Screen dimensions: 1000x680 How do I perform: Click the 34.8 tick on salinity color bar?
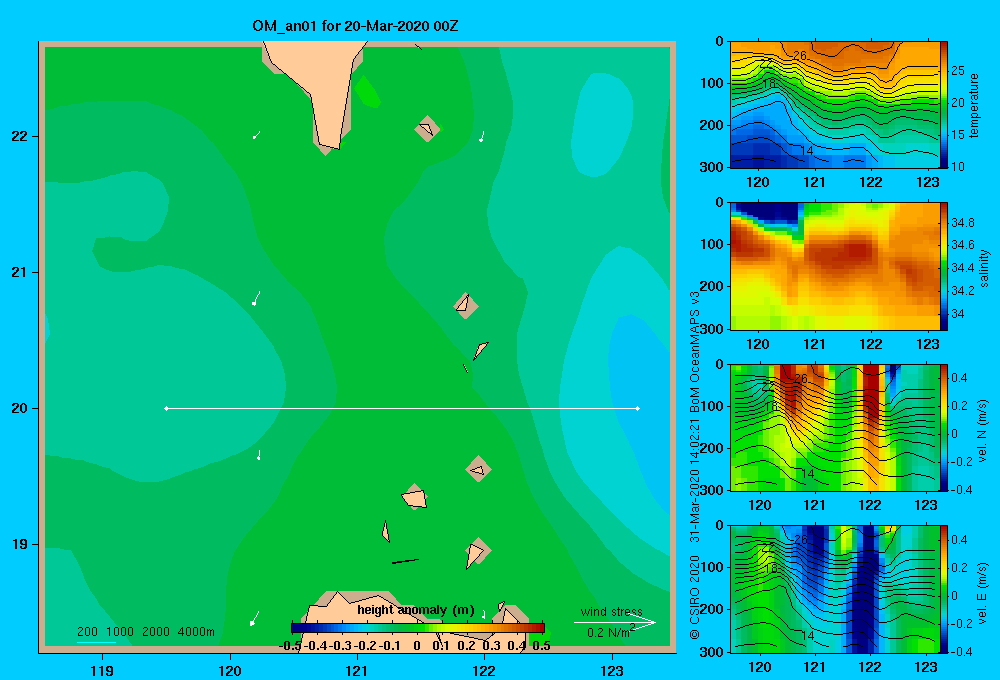coord(962,223)
